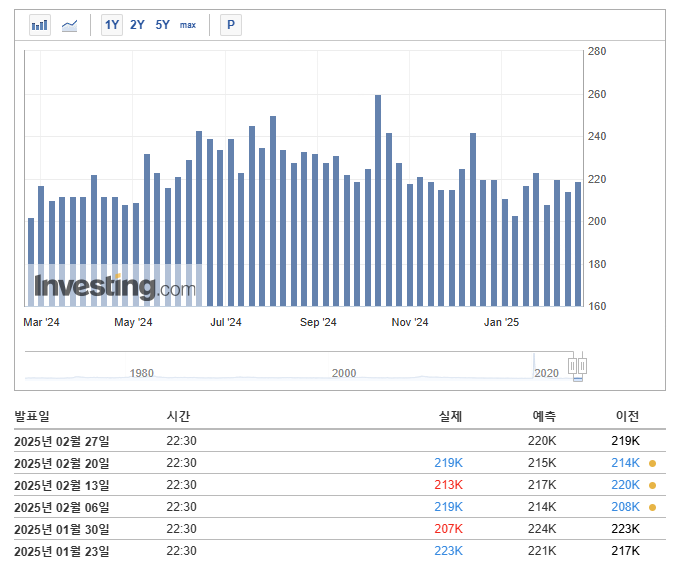Viewport: 684px width, 568px height.
Task: Click the 이전 column header
Action: pos(627,416)
